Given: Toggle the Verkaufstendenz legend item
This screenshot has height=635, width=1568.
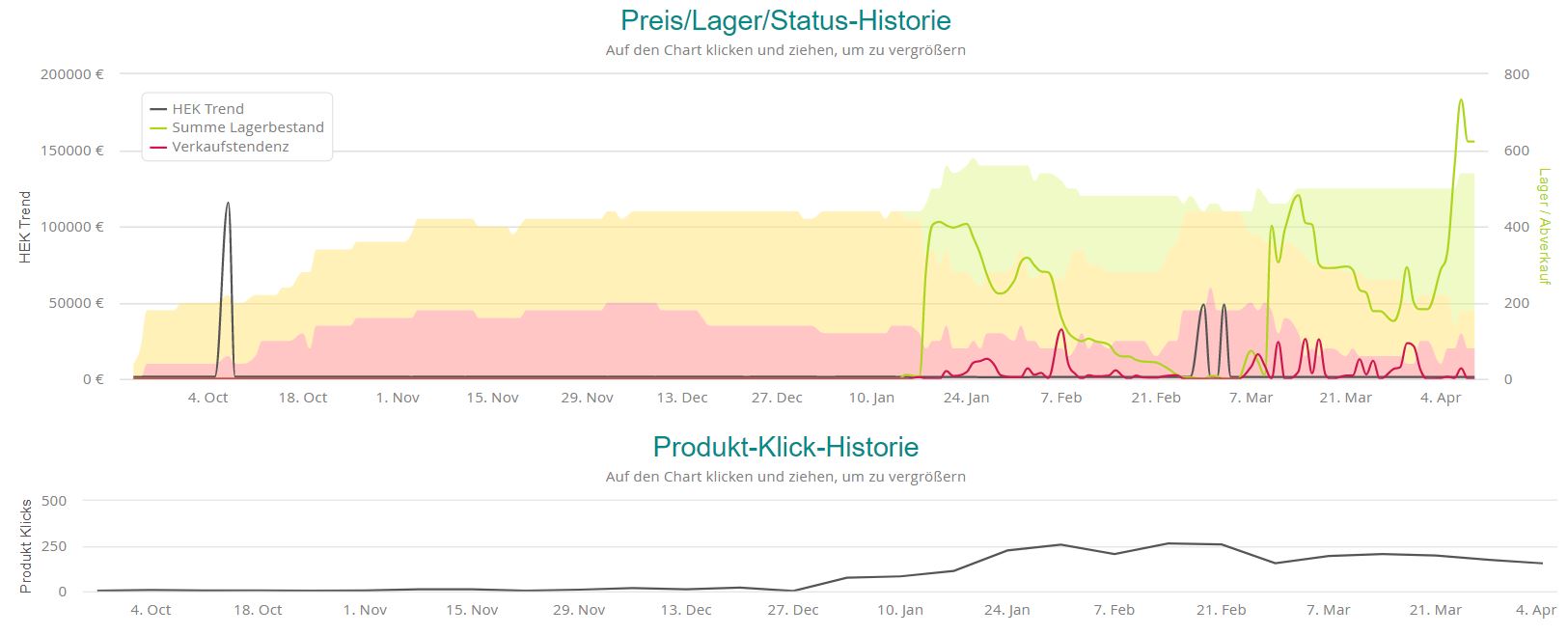Looking at the screenshot, I should click(x=230, y=147).
